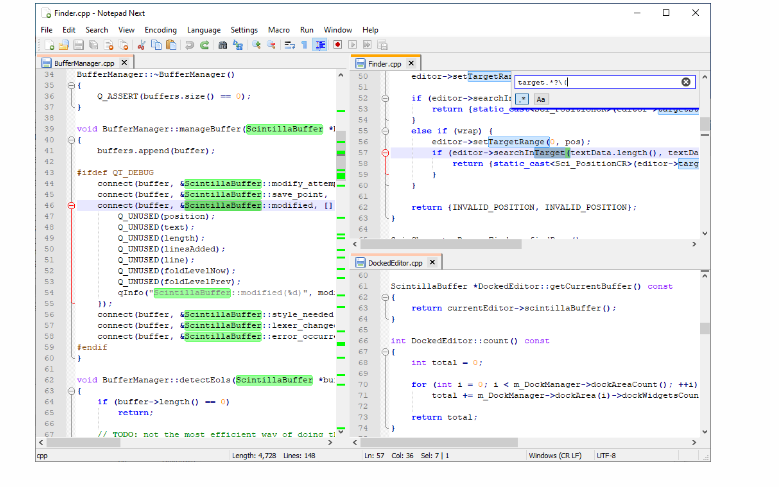Click the Undo arrow icon

[x=190, y=45]
